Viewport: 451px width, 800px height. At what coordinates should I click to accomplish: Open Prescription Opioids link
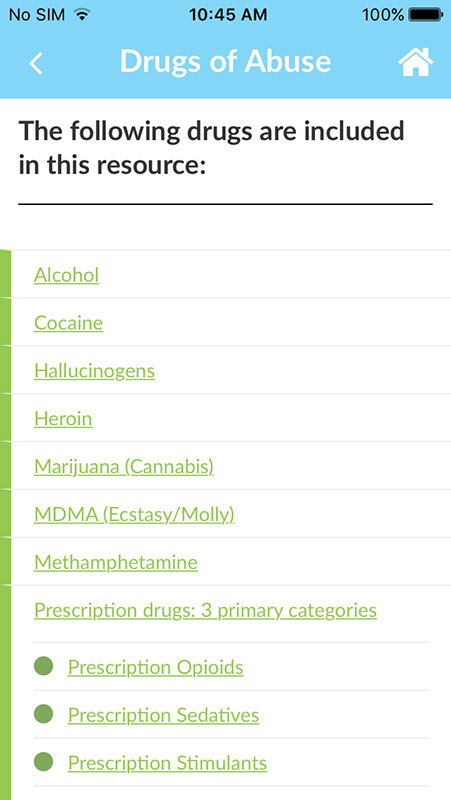pyautogui.click(x=156, y=667)
